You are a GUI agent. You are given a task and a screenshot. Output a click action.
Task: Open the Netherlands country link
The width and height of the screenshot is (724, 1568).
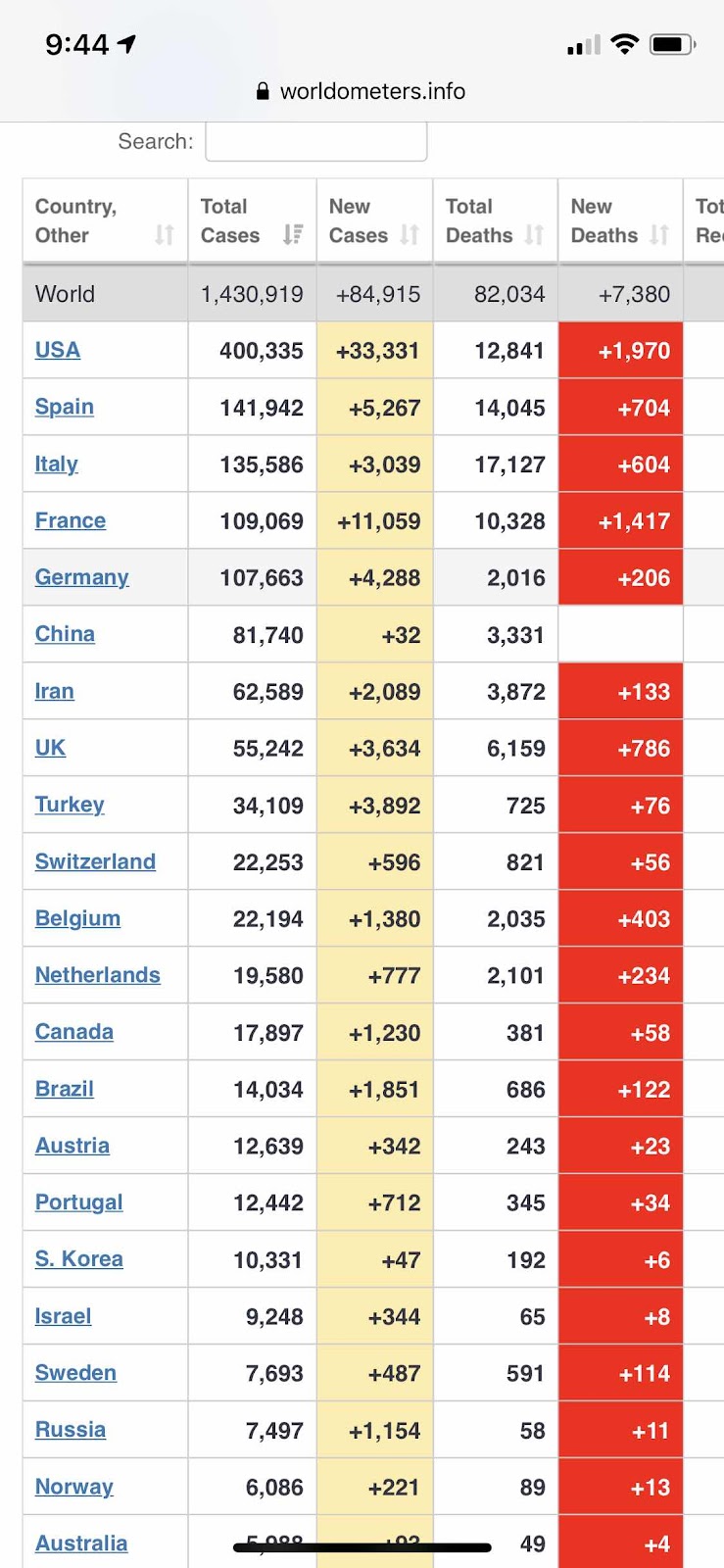pos(98,975)
